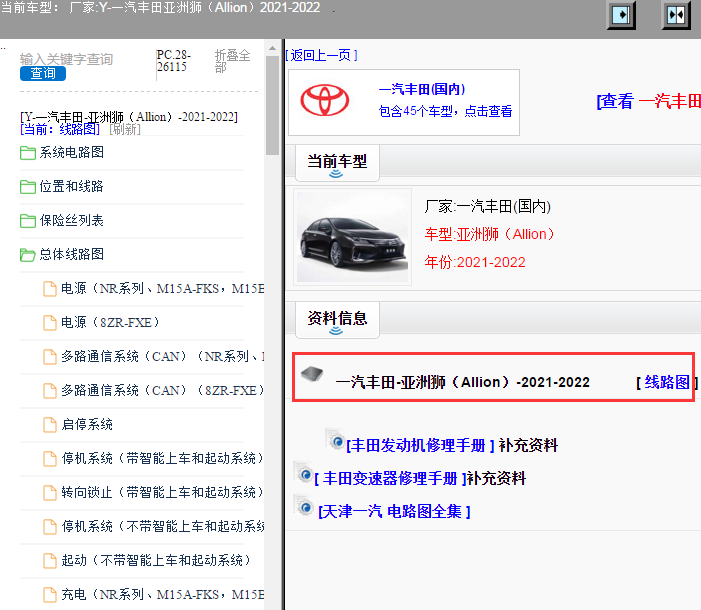Open 起动（不带智能上车和起动系统） entry

[x=156, y=560]
